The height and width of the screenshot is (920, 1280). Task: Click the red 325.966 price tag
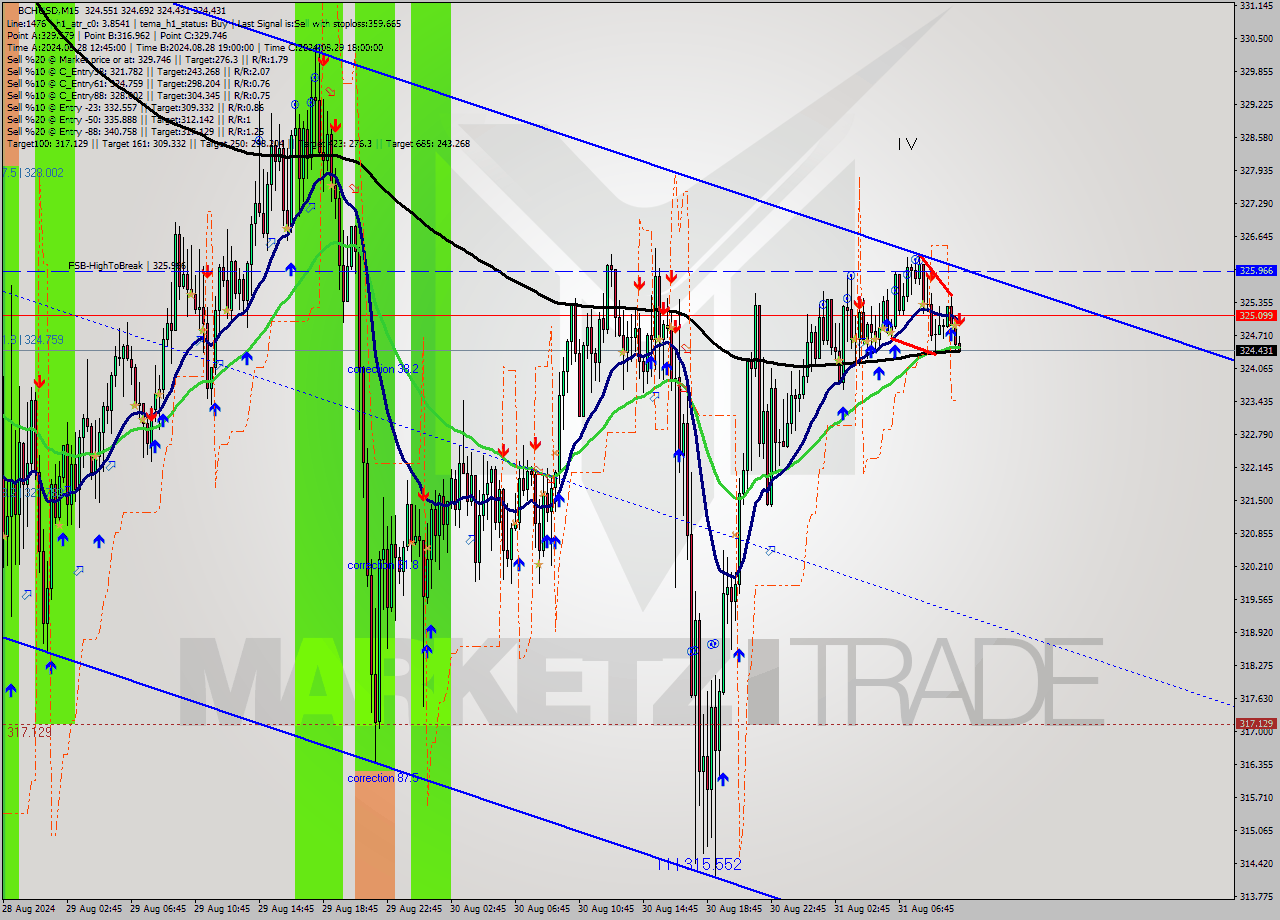pos(1255,270)
